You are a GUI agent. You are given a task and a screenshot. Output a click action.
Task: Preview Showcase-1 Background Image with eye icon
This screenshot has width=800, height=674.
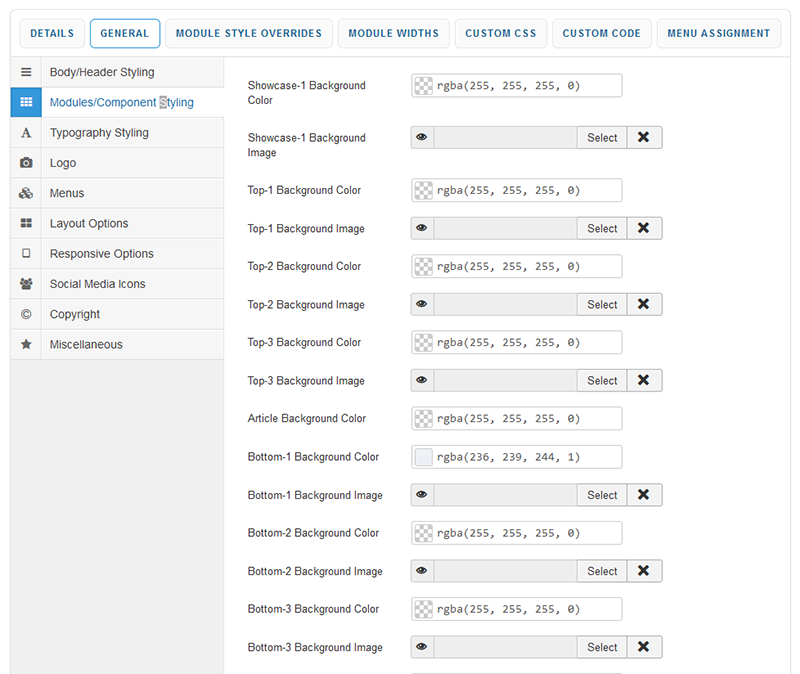coord(422,138)
